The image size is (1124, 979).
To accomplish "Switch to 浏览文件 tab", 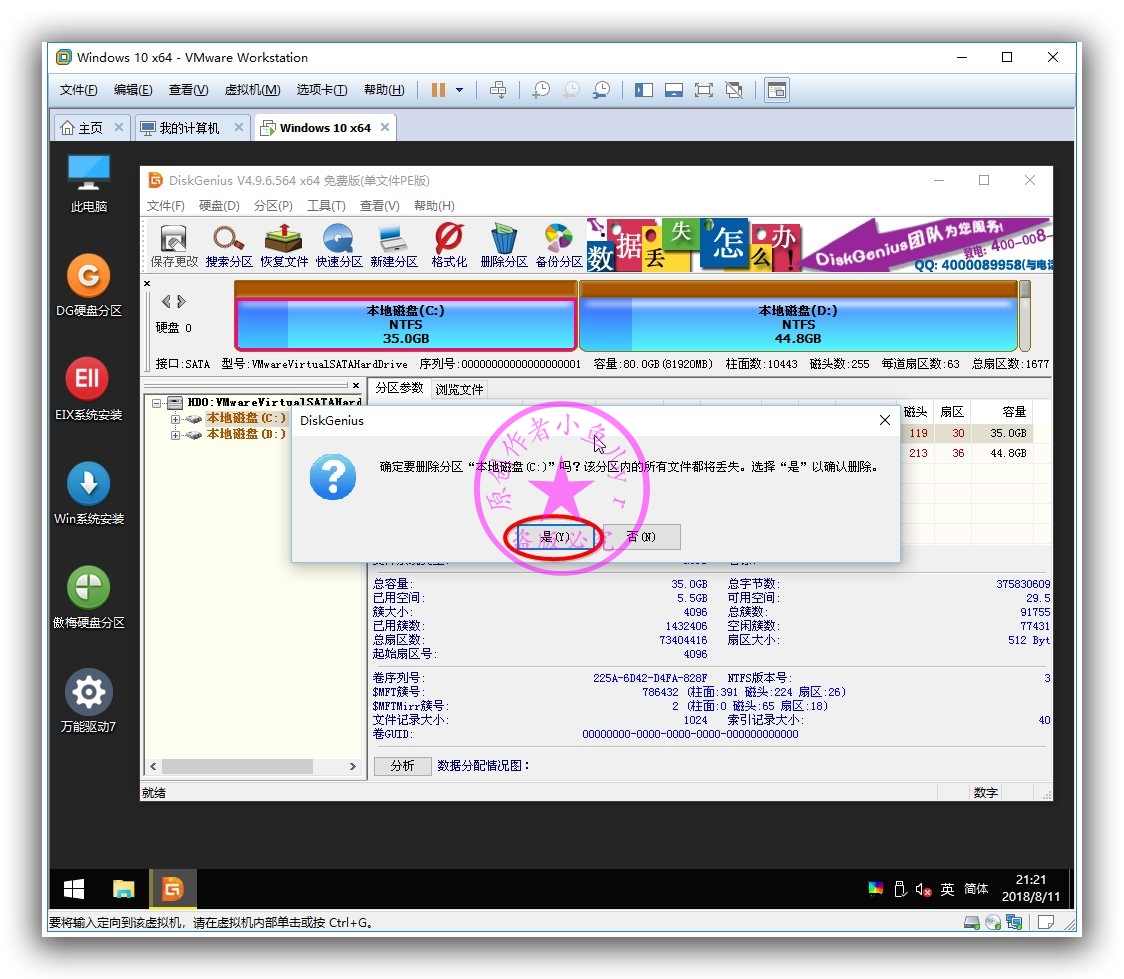I will click(459, 389).
